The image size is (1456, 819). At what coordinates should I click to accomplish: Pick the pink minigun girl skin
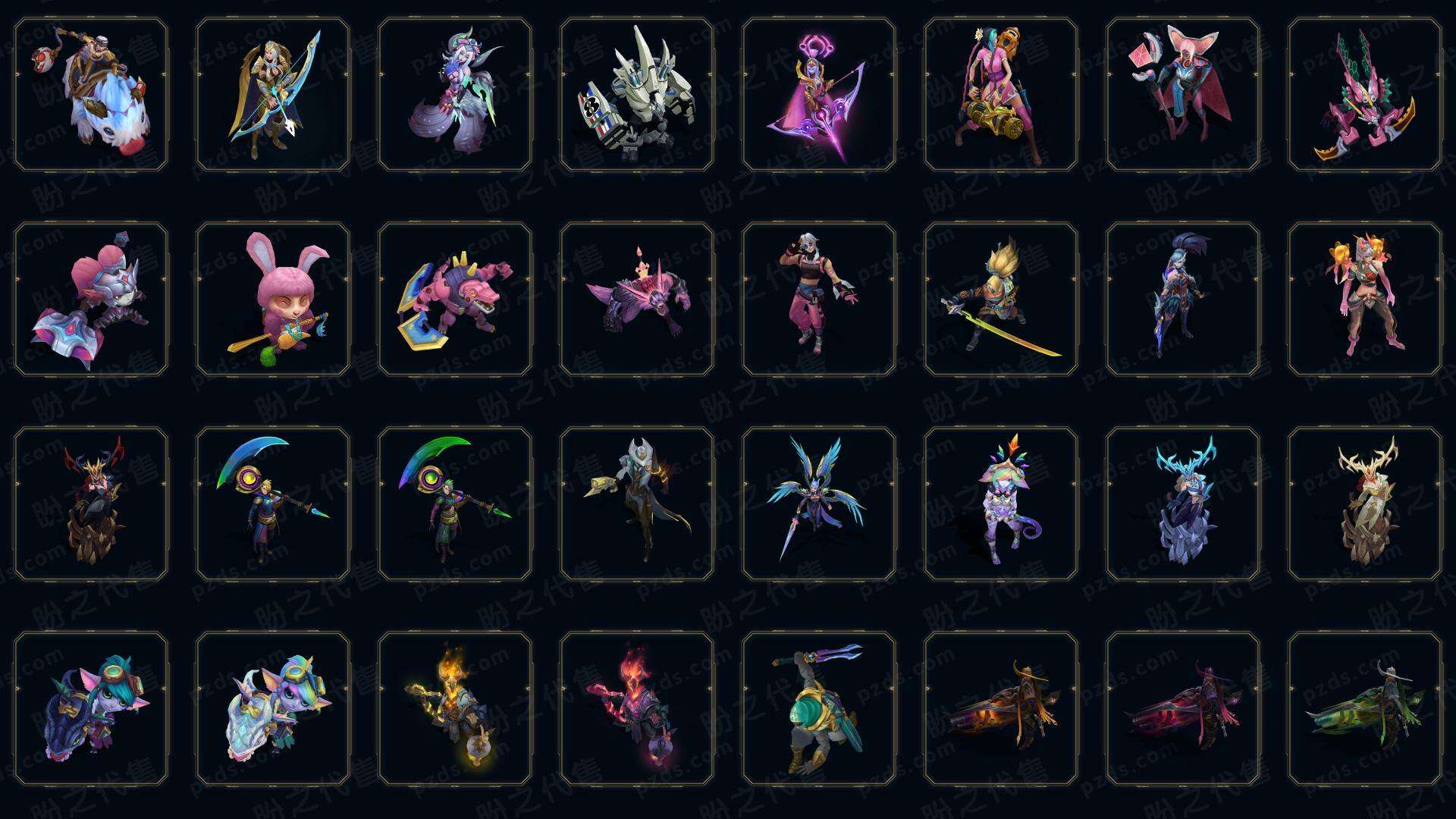coord(1001,95)
